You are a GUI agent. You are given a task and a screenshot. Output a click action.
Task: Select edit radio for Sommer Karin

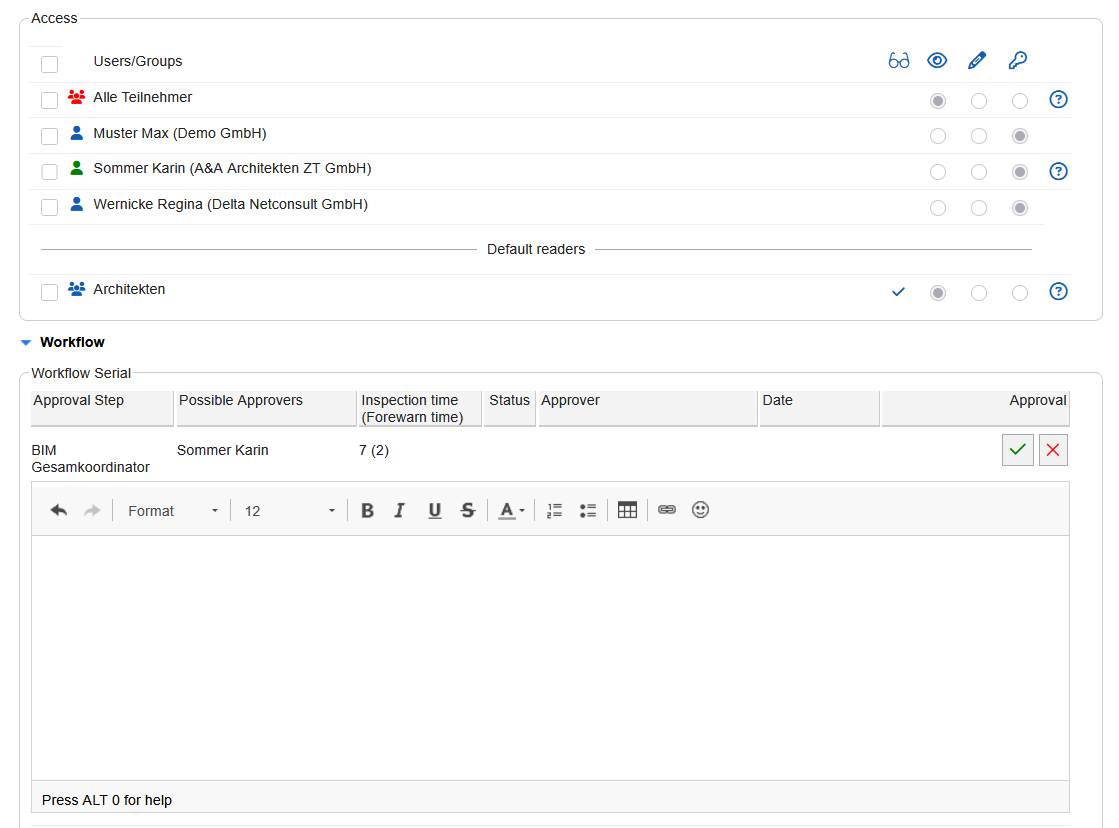979,172
